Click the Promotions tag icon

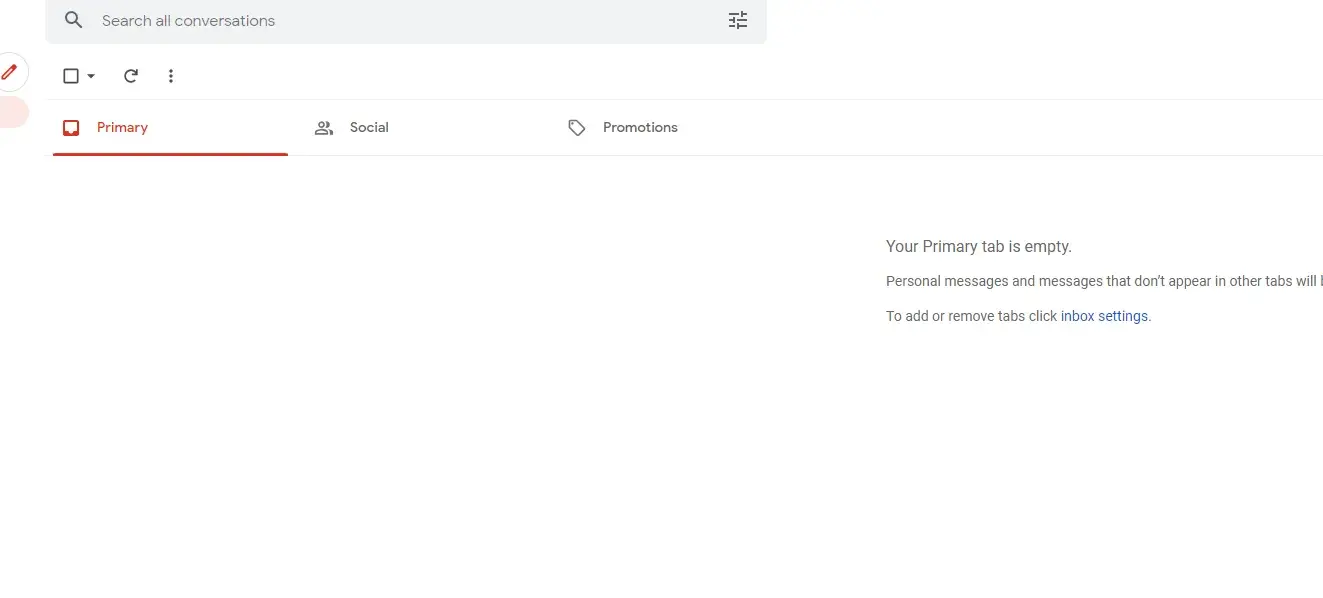(577, 128)
